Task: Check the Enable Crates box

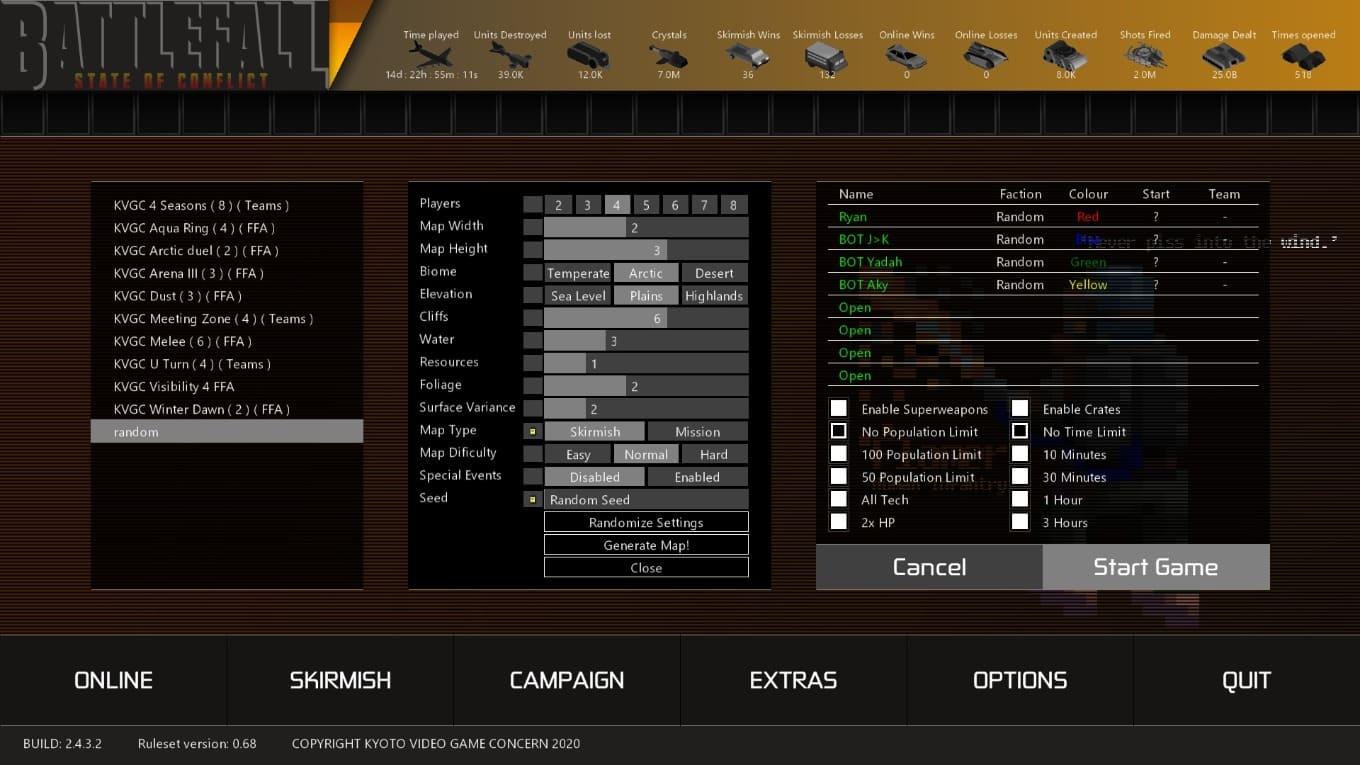Action: coord(1020,408)
